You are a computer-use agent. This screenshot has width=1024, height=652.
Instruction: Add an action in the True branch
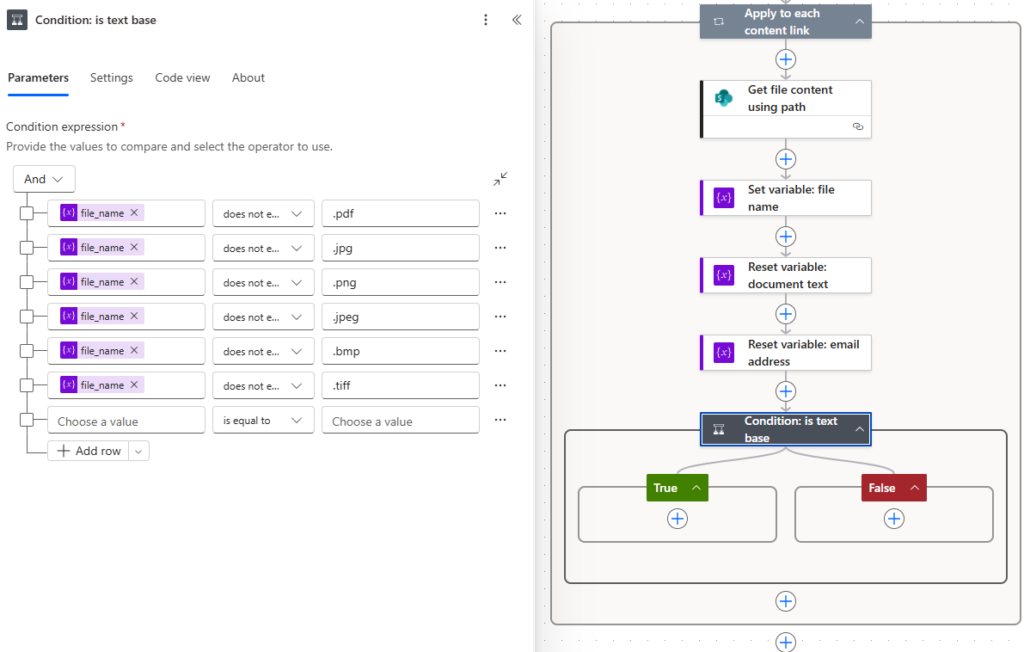point(677,519)
